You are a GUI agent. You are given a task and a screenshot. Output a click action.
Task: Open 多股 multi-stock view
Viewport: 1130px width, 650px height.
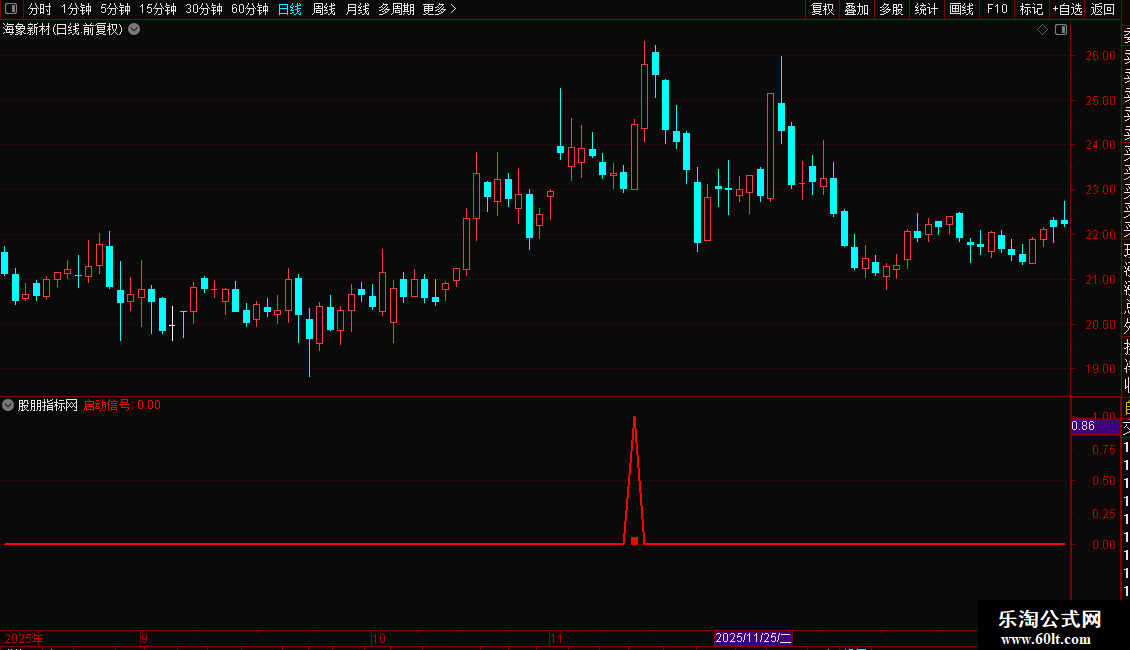(x=891, y=9)
